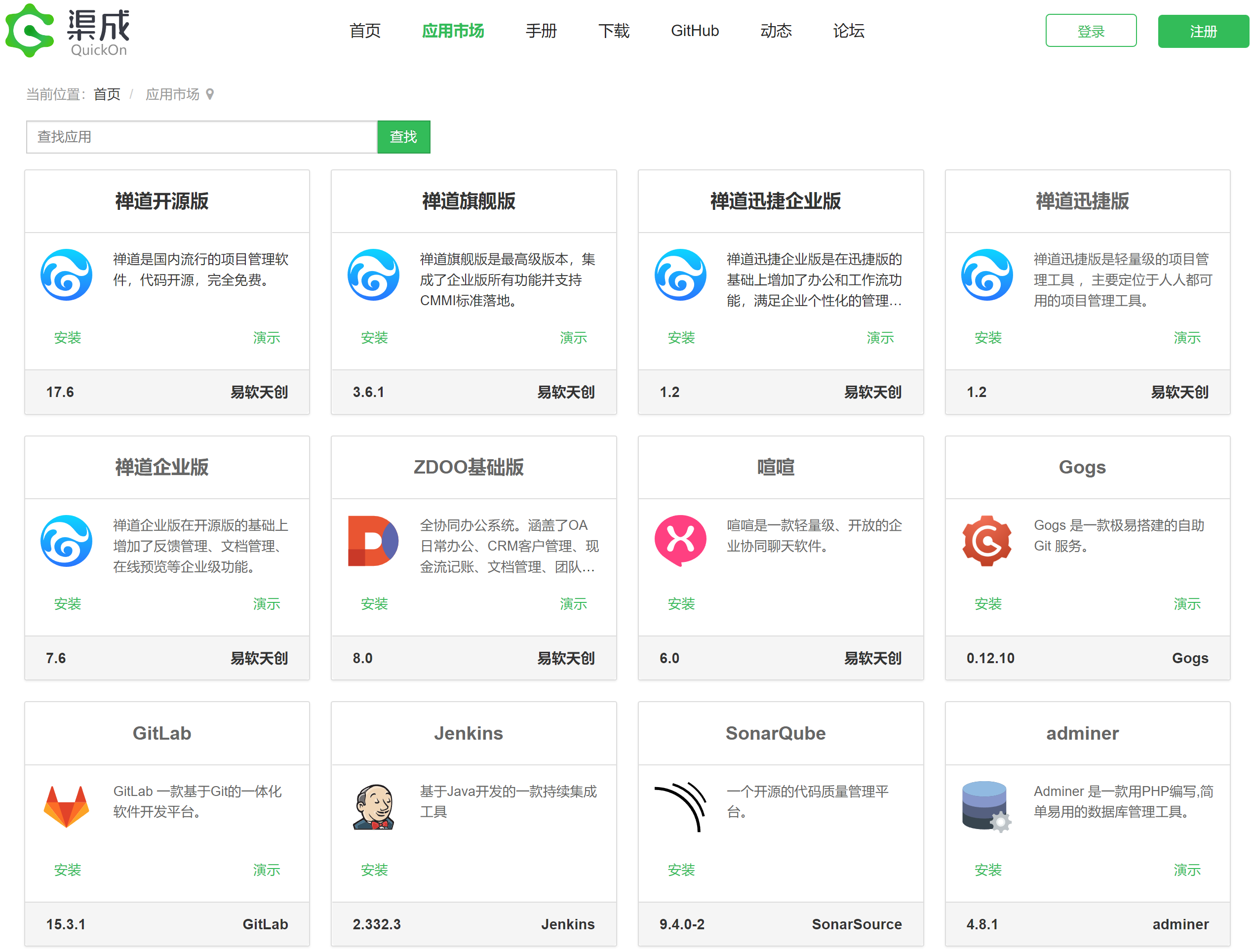Open 演示 for 禅道迅捷企业版
The image size is (1254, 952).
click(x=880, y=337)
